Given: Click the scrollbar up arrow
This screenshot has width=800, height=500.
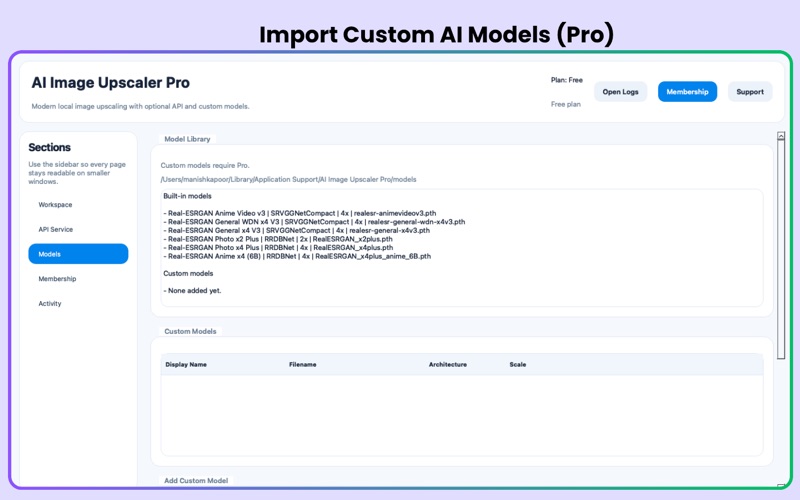Looking at the screenshot, I should tap(781, 136).
